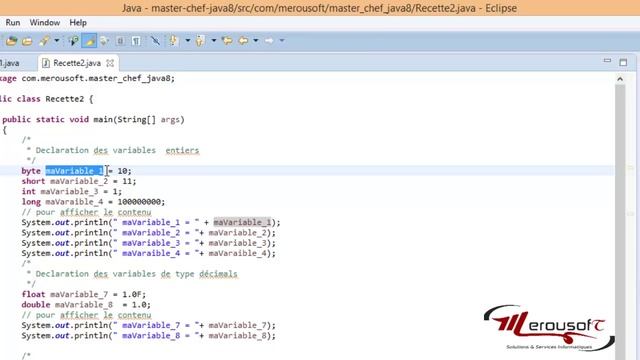Click the Next Annotation icon
Viewport: 640px width, 360px height.
[x=174, y=40]
